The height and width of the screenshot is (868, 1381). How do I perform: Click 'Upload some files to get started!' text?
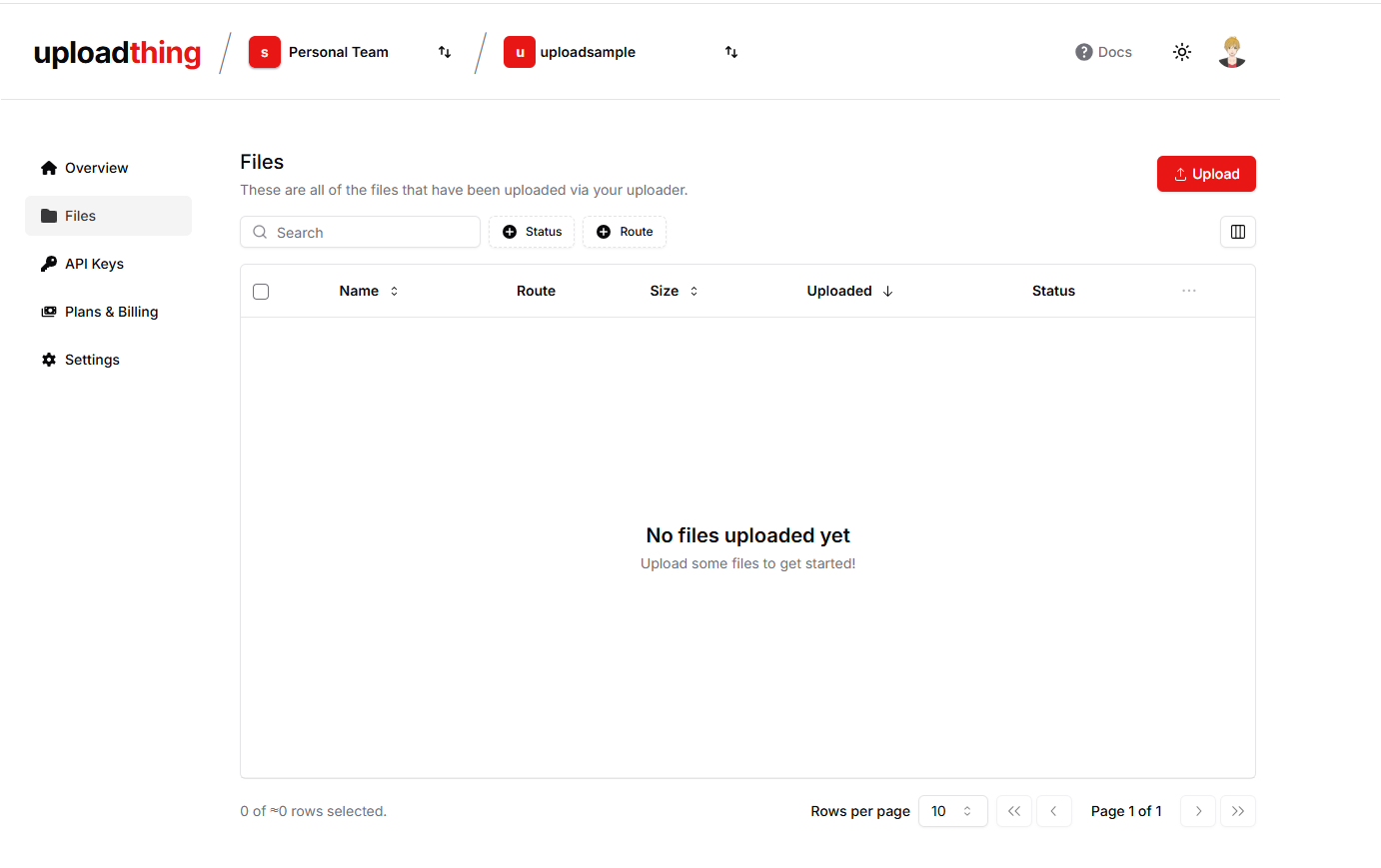pyautogui.click(x=747, y=563)
